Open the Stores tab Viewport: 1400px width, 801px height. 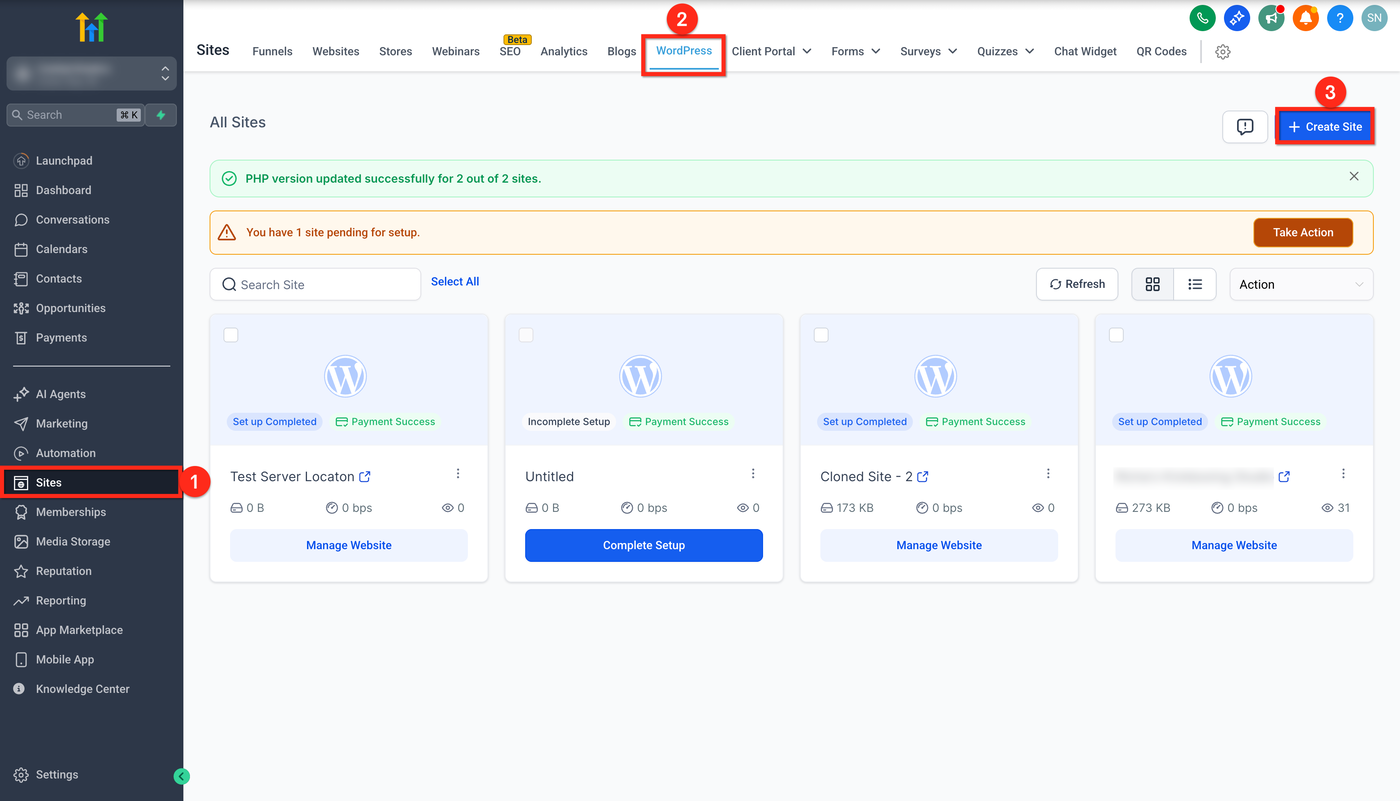pyautogui.click(x=396, y=52)
